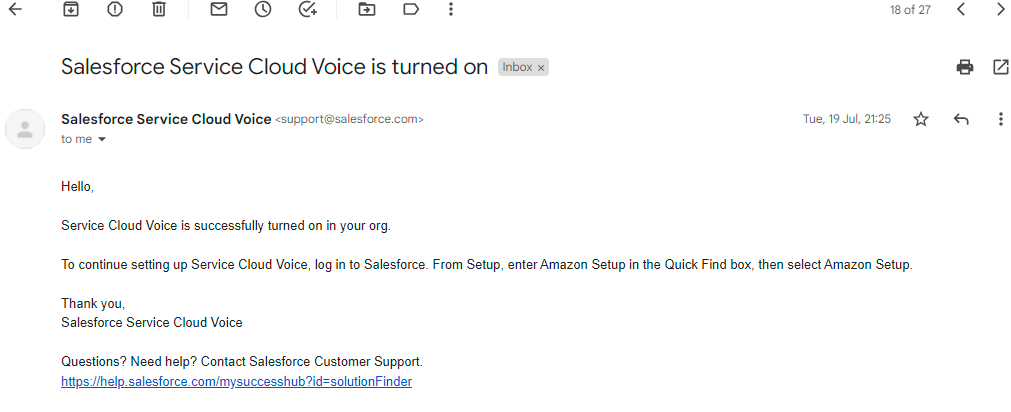Star the Salesforce message
1011x412 pixels.
(921, 119)
